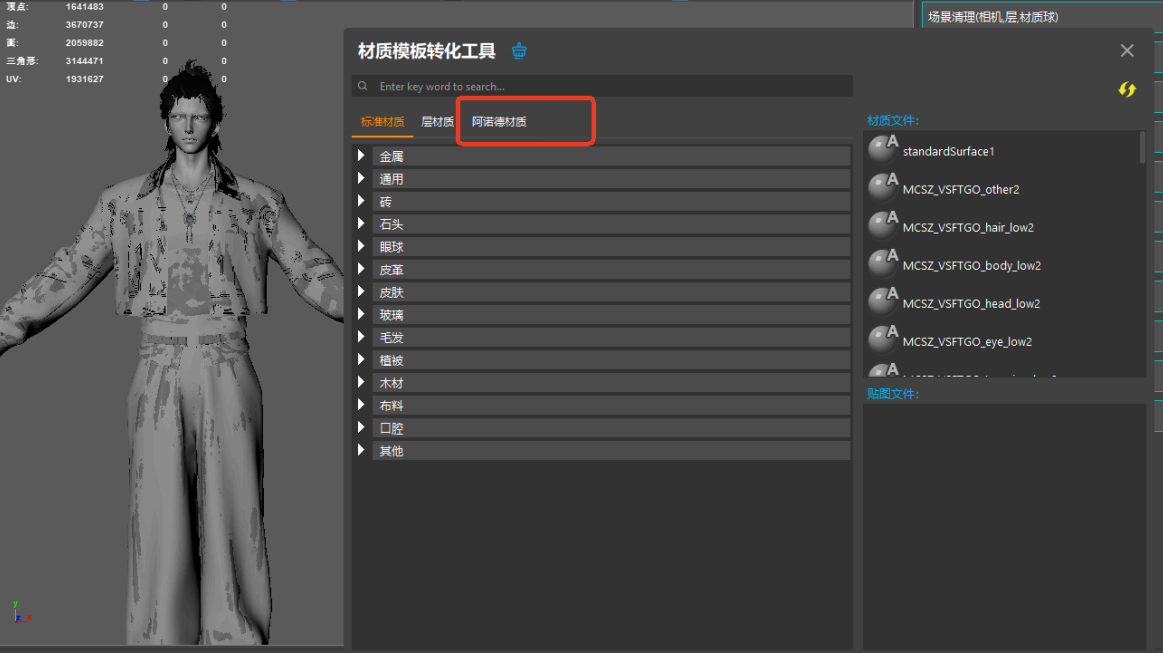Click the MCSZ_VSFTGO_hair_low2 material sphere icon

pos(883,225)
